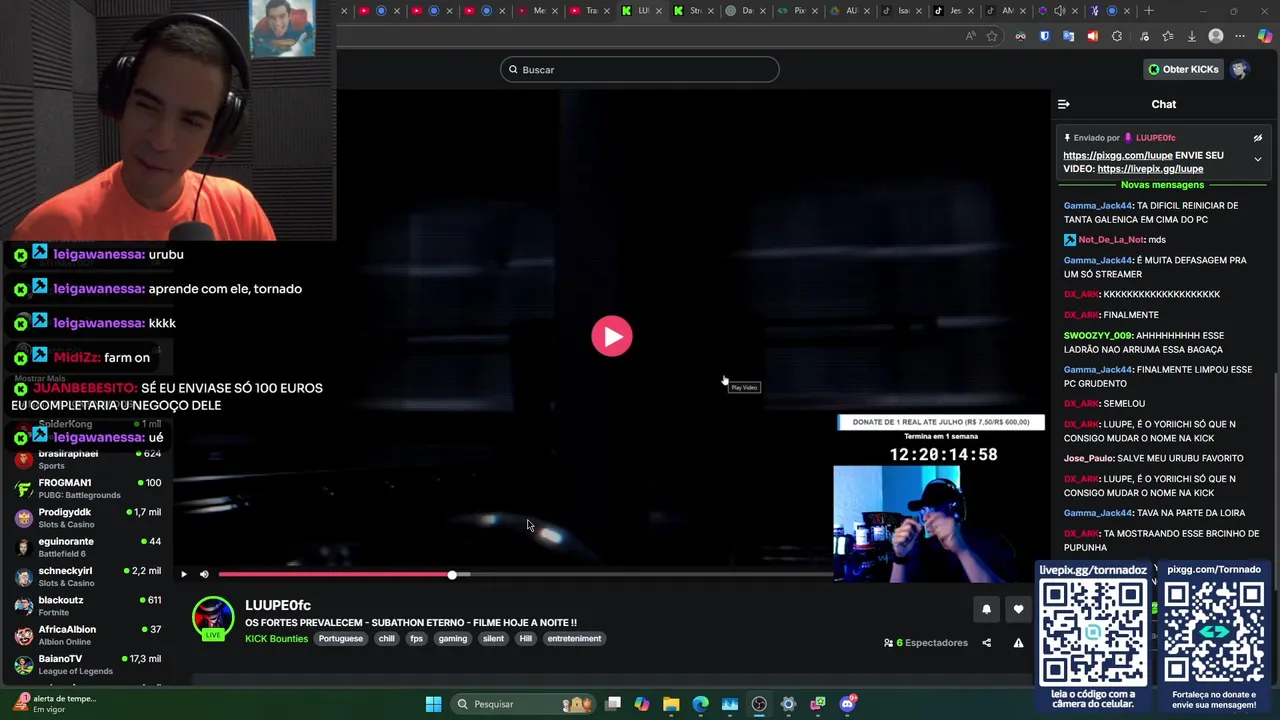Click the Buscar search field
1280x720 pixels.
(639, 69)
